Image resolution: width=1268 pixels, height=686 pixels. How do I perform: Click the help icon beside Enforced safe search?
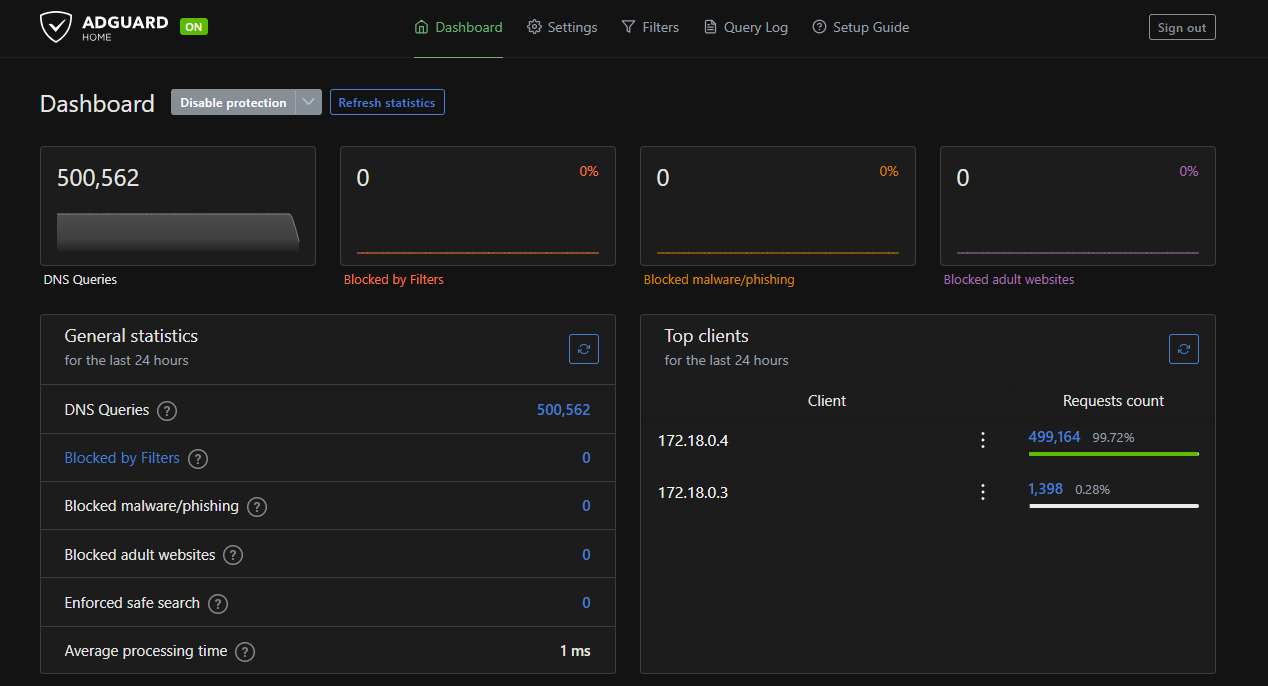point(218,603)
